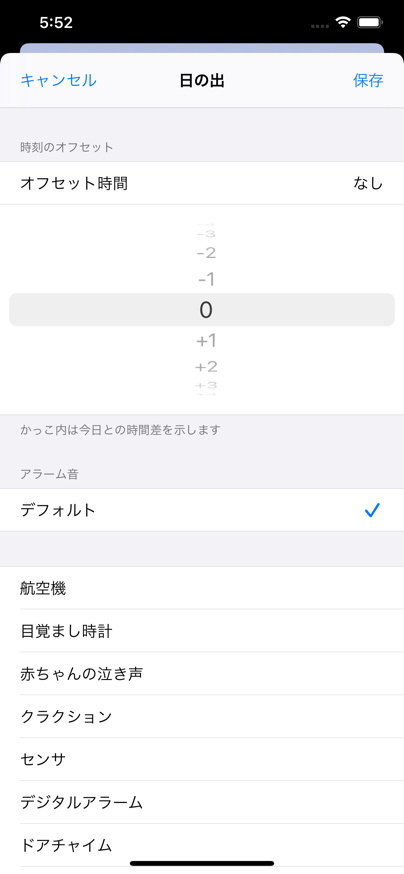Collapse the オフセット時間 row
404x874 pixels.
(x=202, y=183)
